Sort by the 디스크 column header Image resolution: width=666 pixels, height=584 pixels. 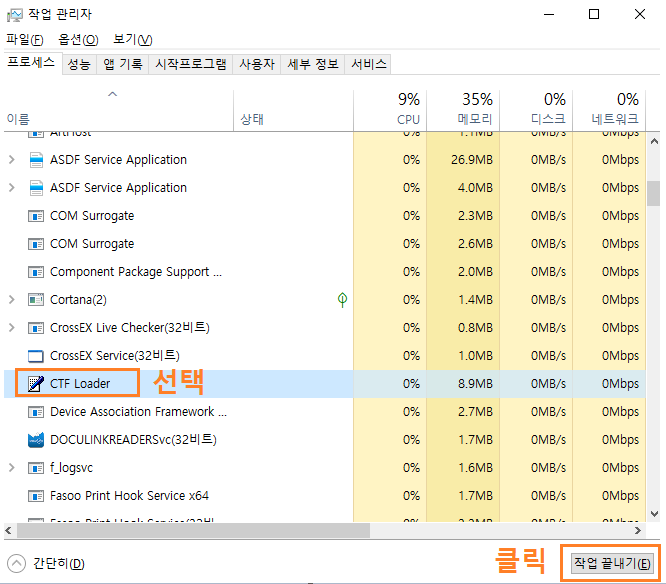536,110
